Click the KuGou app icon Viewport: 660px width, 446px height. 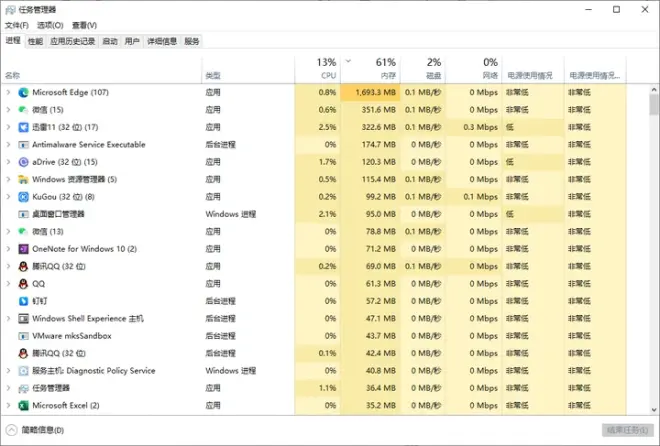23,197
